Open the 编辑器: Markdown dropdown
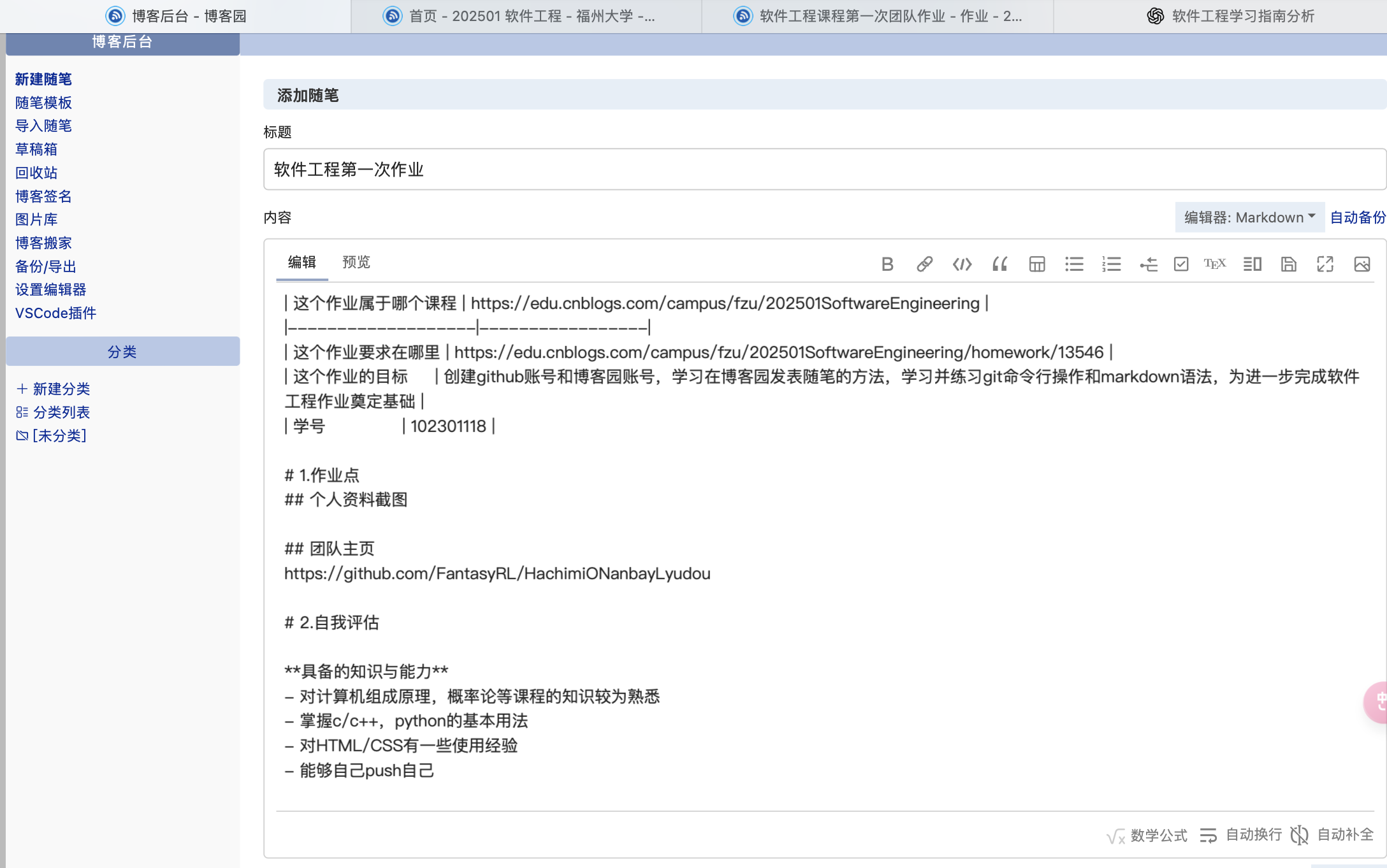The height and width of the screenshot is (868, 1387). (1249, 217)
